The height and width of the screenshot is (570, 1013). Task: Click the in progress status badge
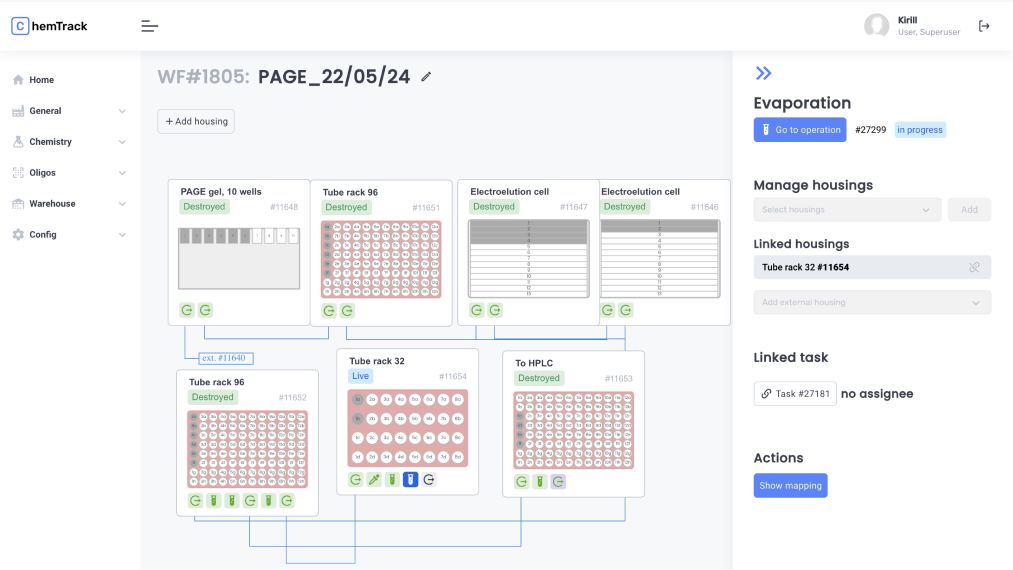(920, 130)
